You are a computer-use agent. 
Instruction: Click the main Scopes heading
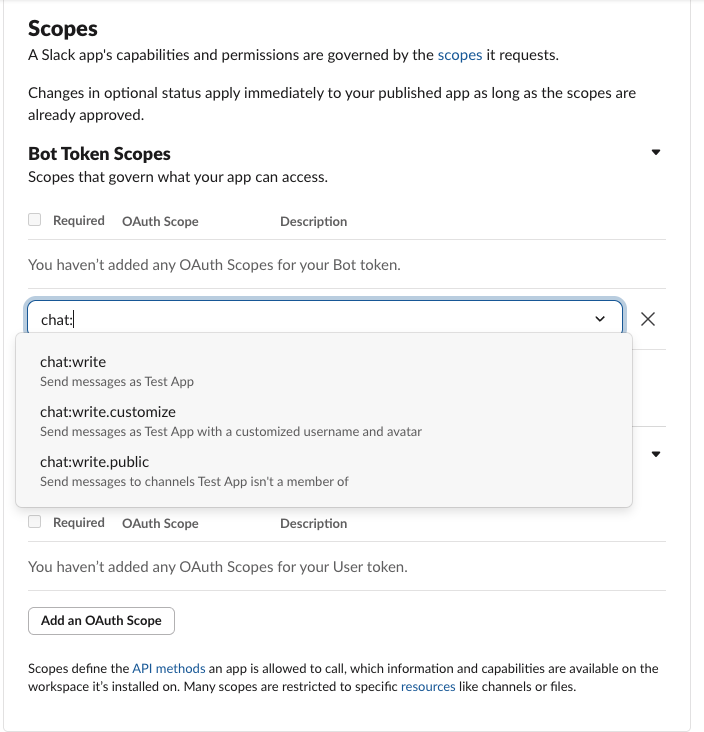click(x=63, y=29)
